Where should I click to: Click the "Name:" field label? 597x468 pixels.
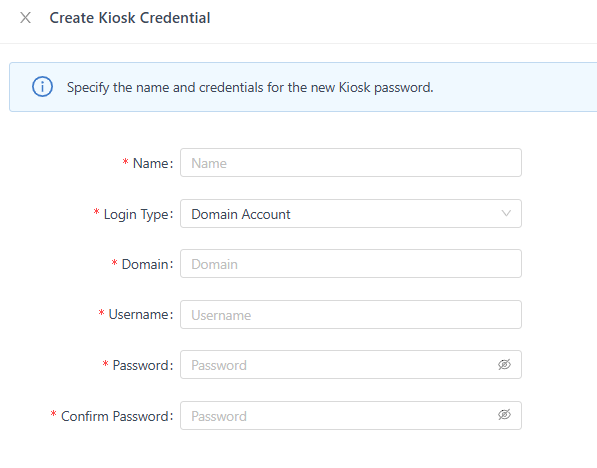(x=153, y=163)
